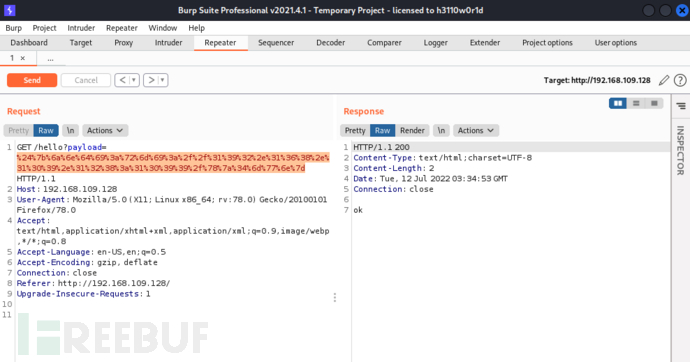Click the 'ok' response body
The width and height of the screenshot is (690, 362).
pyautogui.click(x=358, y=210)
